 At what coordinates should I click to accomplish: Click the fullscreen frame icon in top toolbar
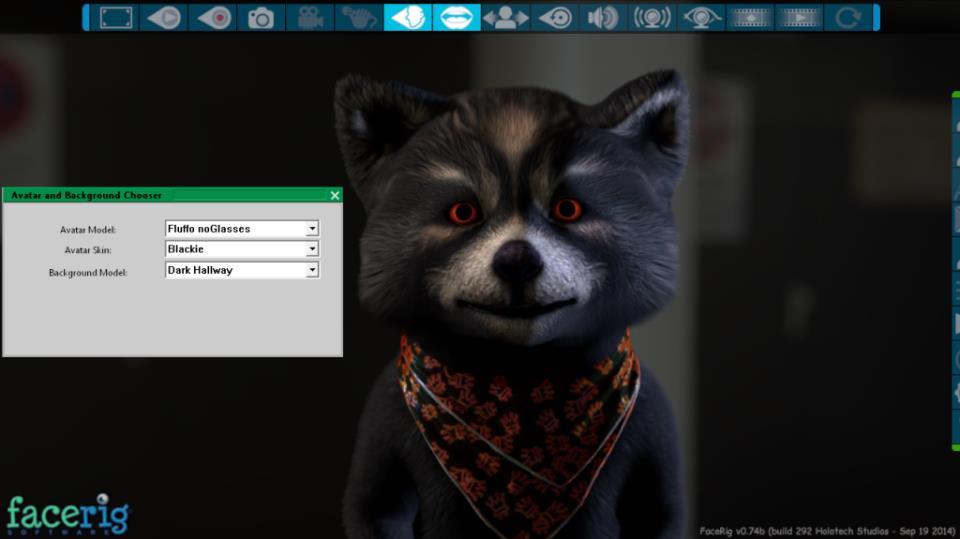[x=115, y=17]
